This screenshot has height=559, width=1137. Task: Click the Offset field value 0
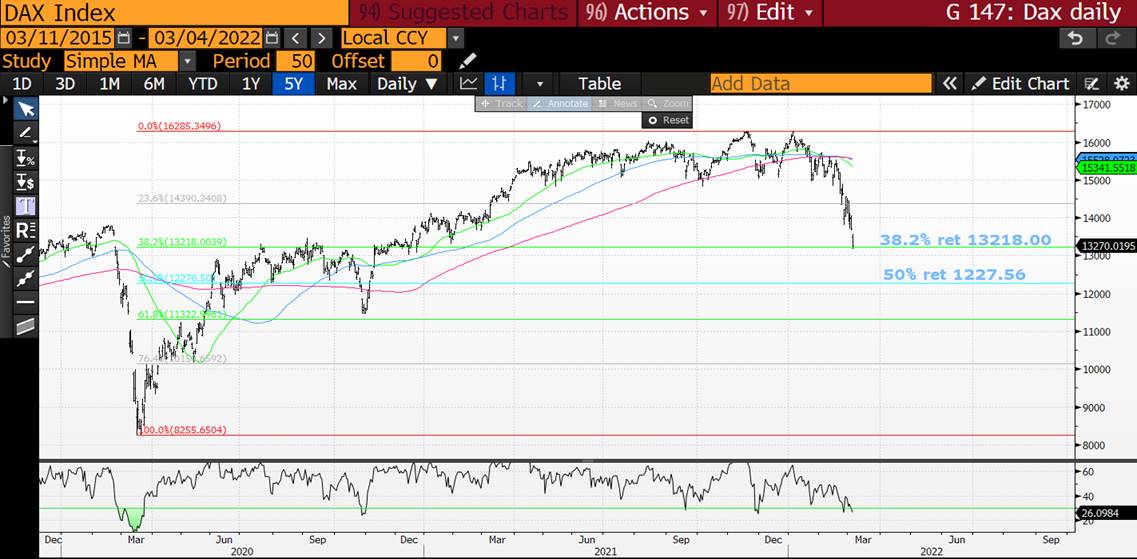point(416,61)
